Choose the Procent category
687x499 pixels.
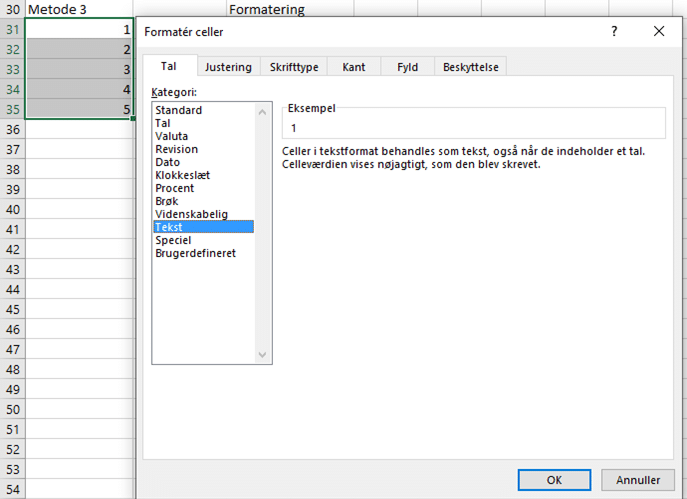point(175,188)
